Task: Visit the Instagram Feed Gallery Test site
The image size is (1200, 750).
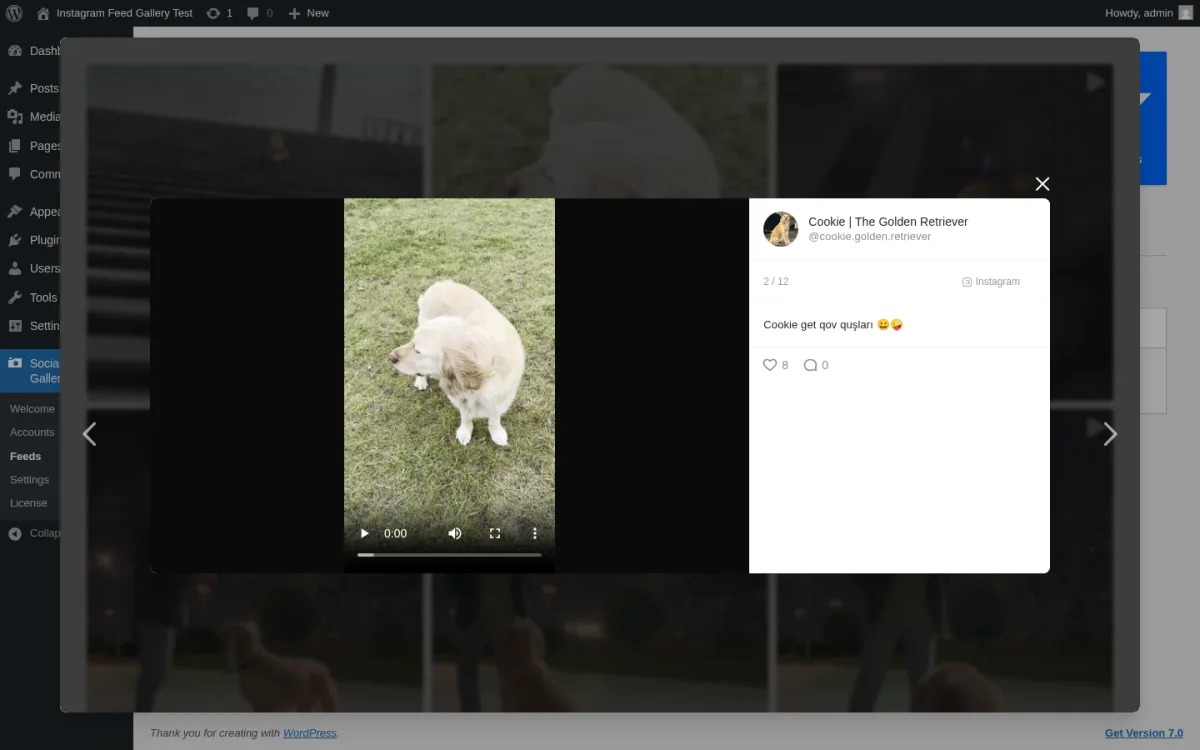Action: [x=114, y=13]
